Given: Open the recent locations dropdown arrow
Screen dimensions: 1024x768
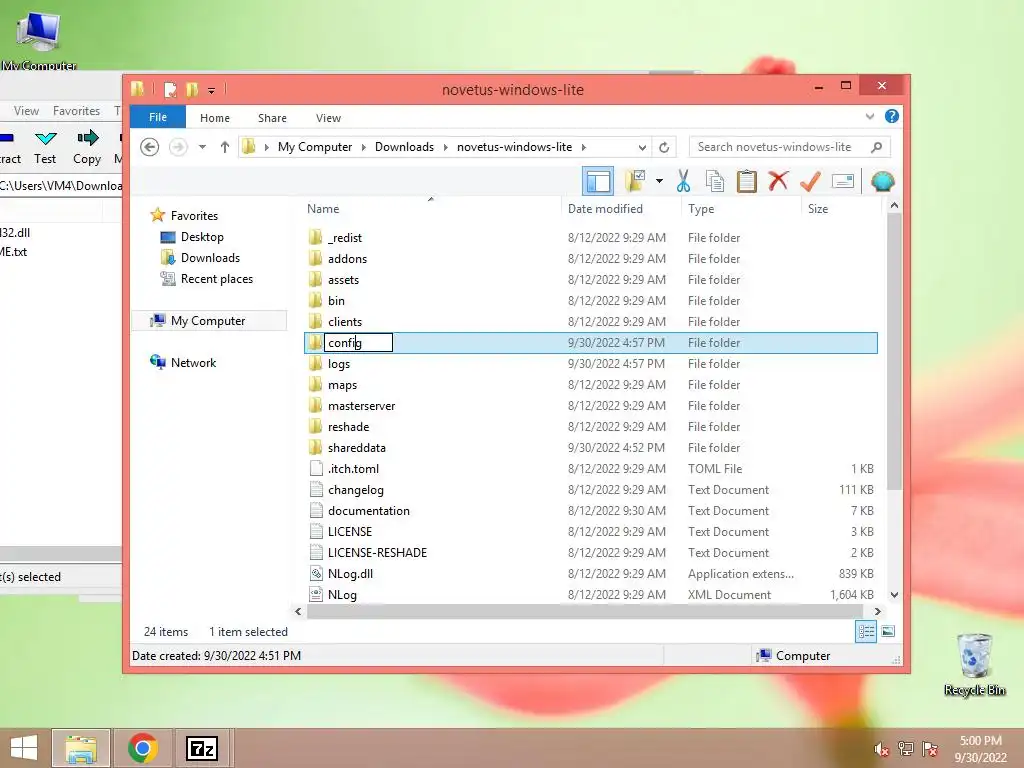Looking at the screenshot, I should 202,147.
